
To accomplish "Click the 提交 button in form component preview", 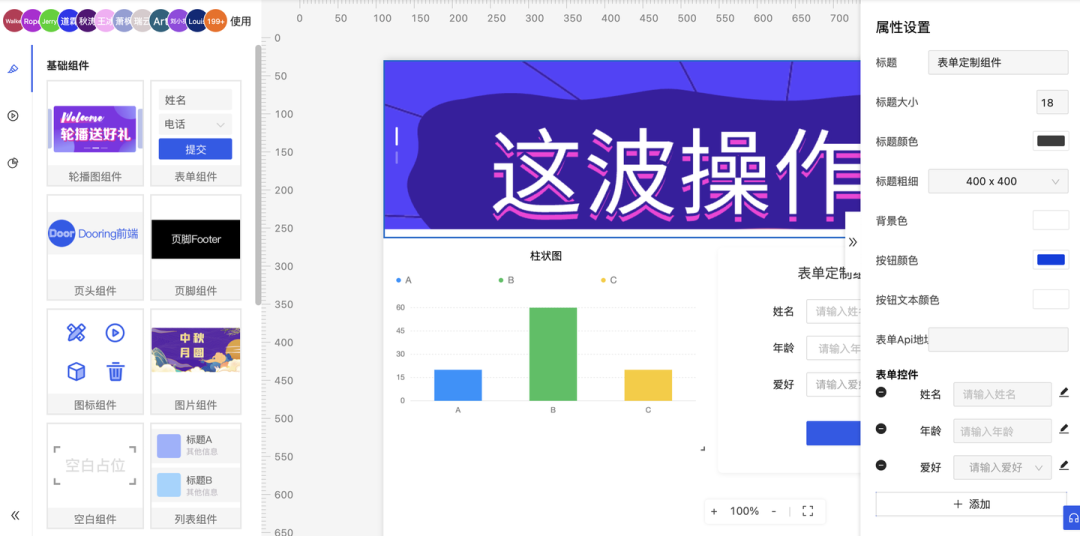I will pyautogui.click(x=195, y=149).
